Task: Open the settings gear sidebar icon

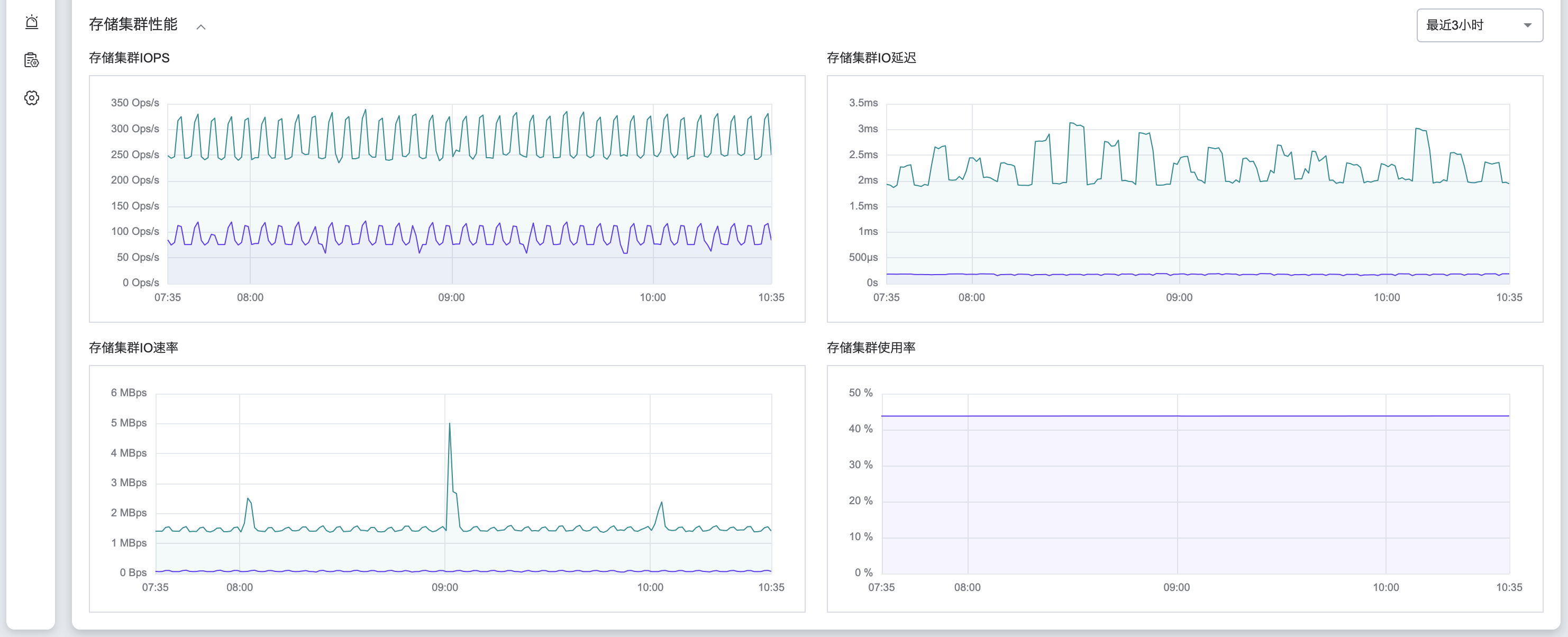Action: pyautogui.click(x=32, y=98)
